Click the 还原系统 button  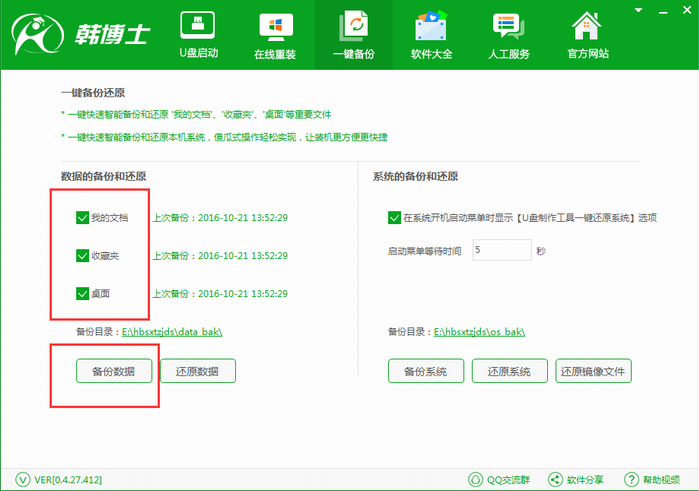coord(509,372)
